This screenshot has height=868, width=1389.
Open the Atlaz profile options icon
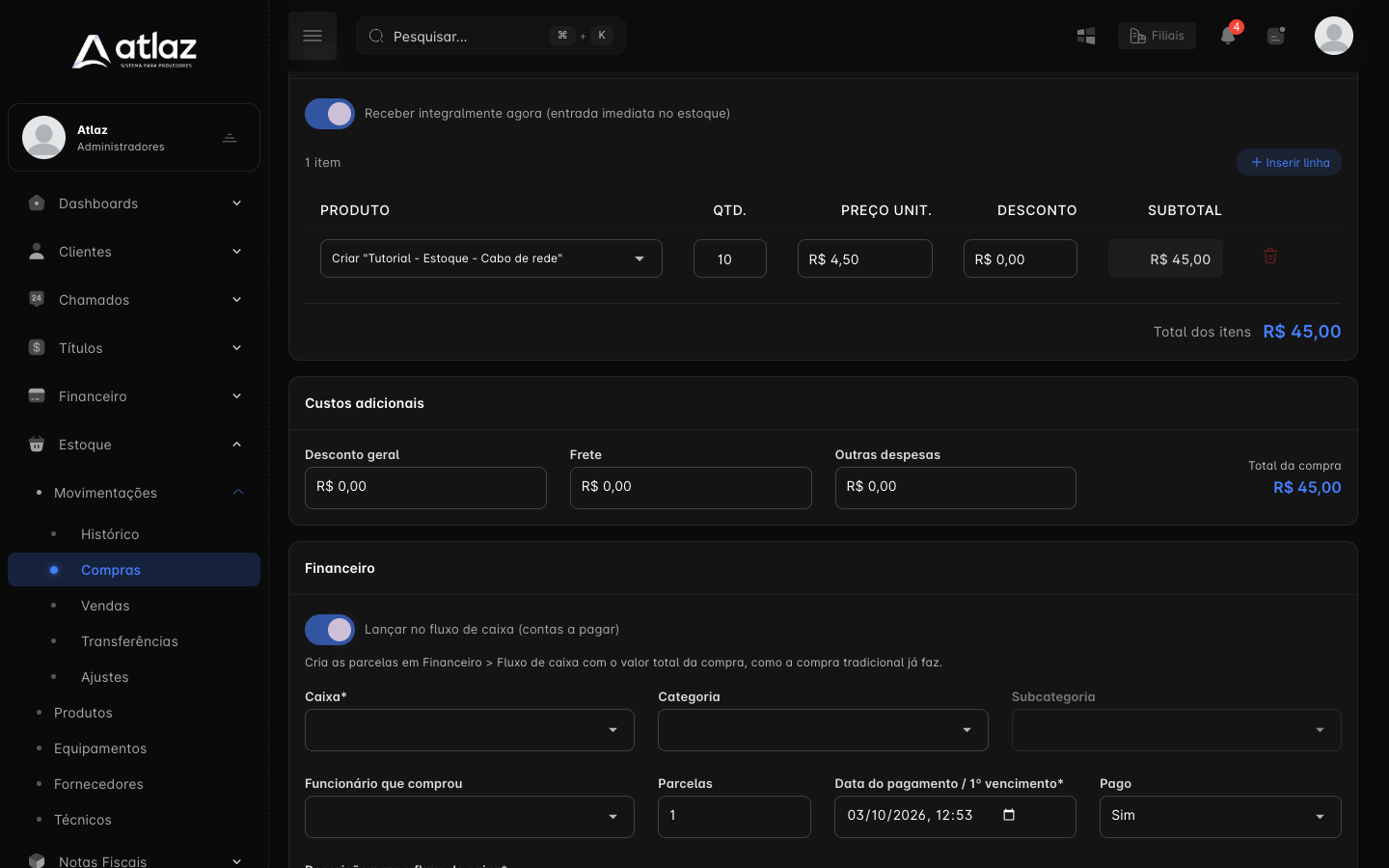tap(230, 138)
